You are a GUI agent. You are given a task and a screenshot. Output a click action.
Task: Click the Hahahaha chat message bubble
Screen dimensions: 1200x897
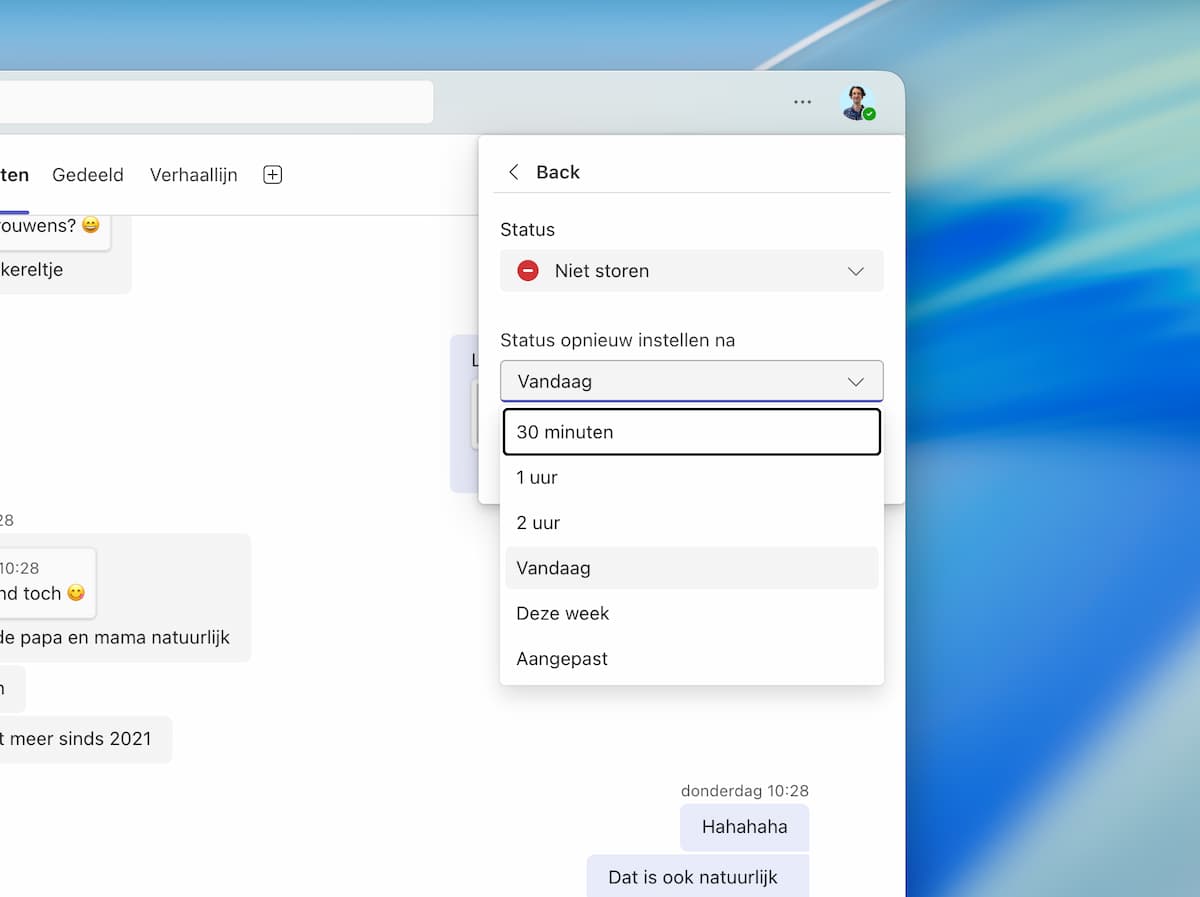coord(744,827)
